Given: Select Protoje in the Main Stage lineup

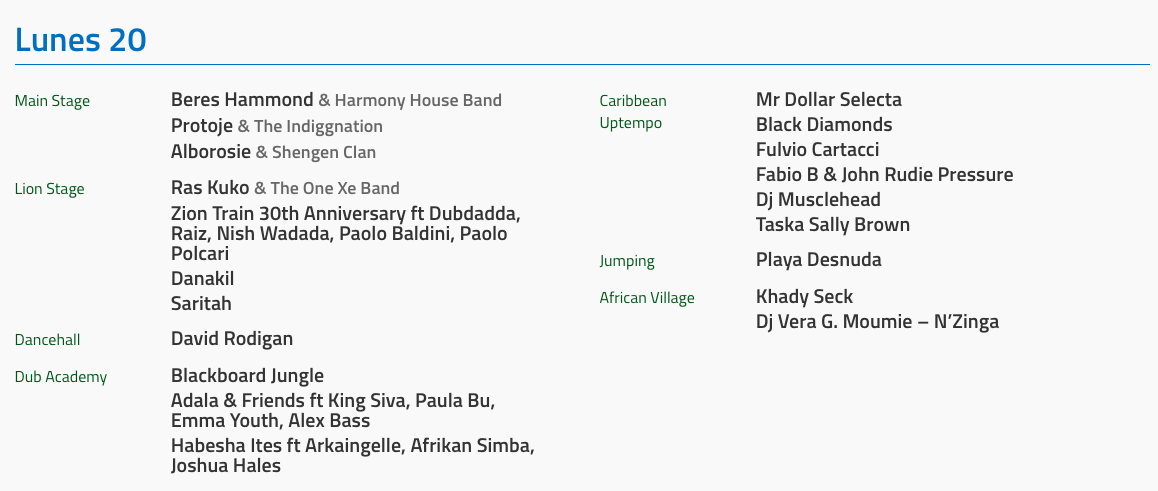Looking at the screenshot, I should (202, 126).
